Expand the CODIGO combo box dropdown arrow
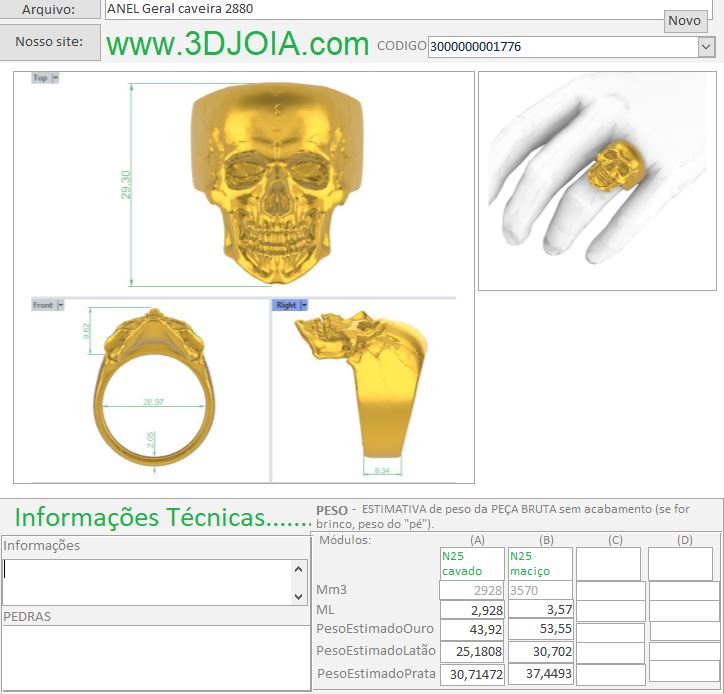The height and width of the screenshot is (694, 724). point(706,46)
